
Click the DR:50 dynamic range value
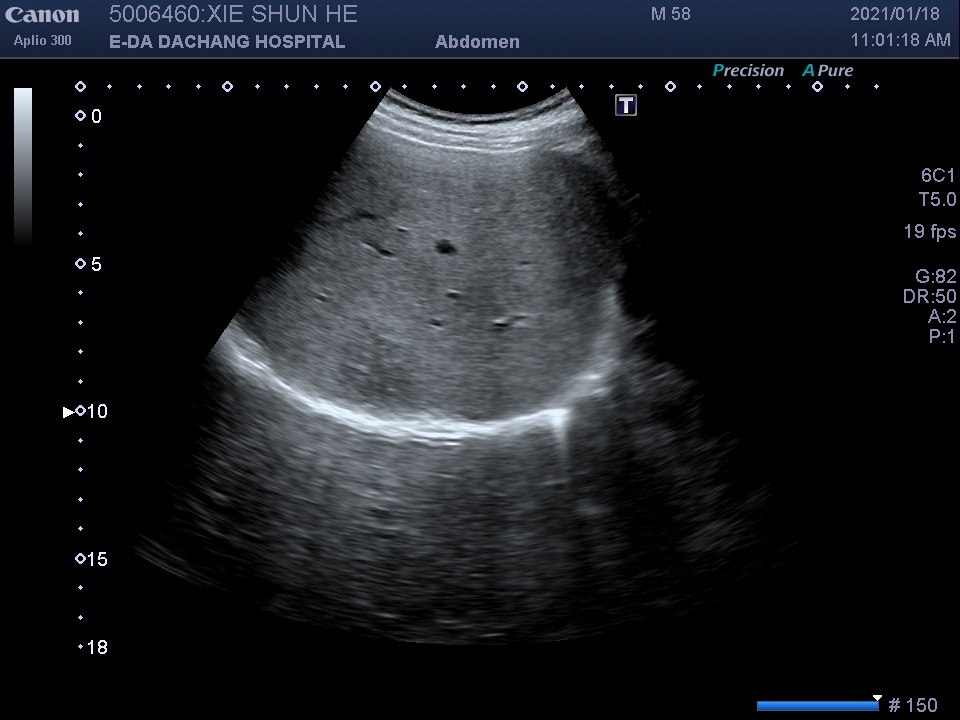929,296
